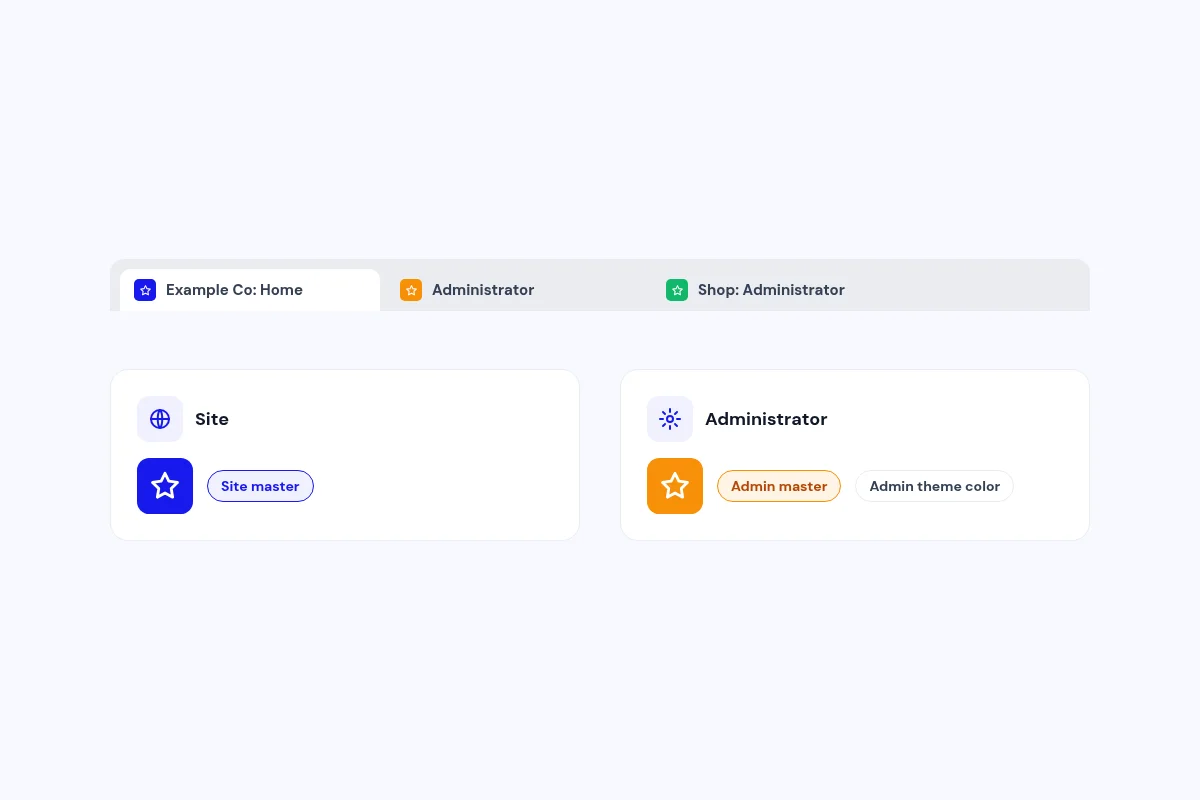This screenshot has height=800, width=1200.
Task: Select the large orange star admin icon
Action: tap(675, 486)
